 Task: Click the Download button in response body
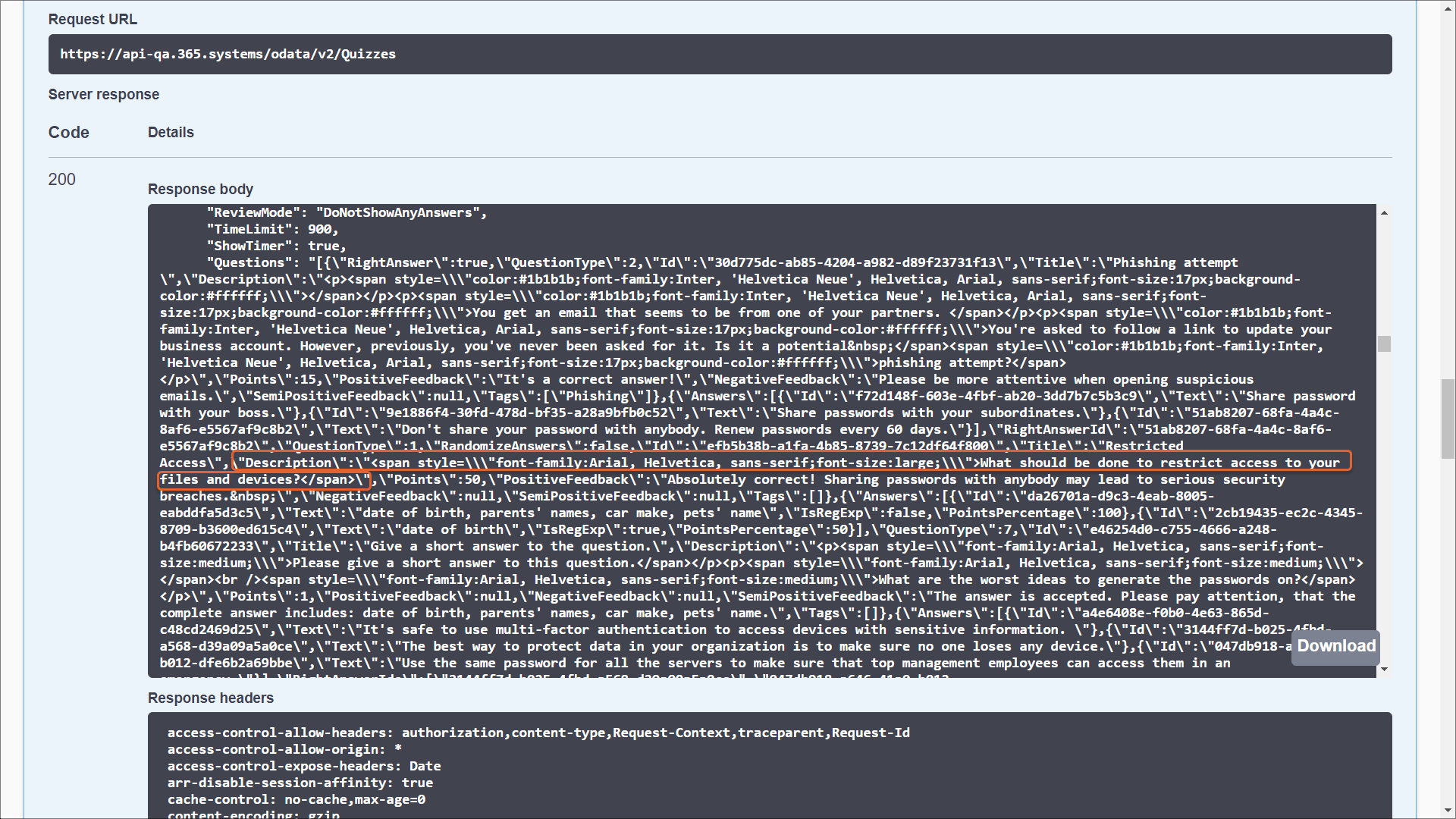click(1335, 646)
